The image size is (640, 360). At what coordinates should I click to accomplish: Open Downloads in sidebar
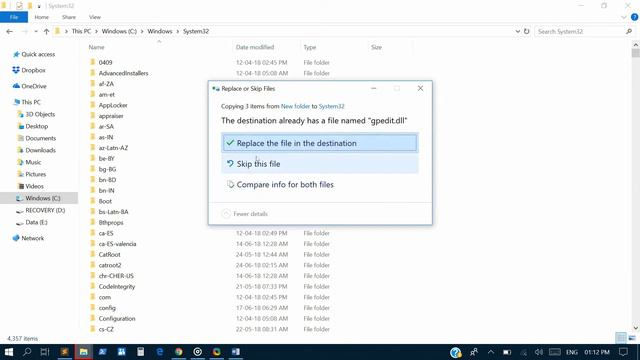click(40, 150)
